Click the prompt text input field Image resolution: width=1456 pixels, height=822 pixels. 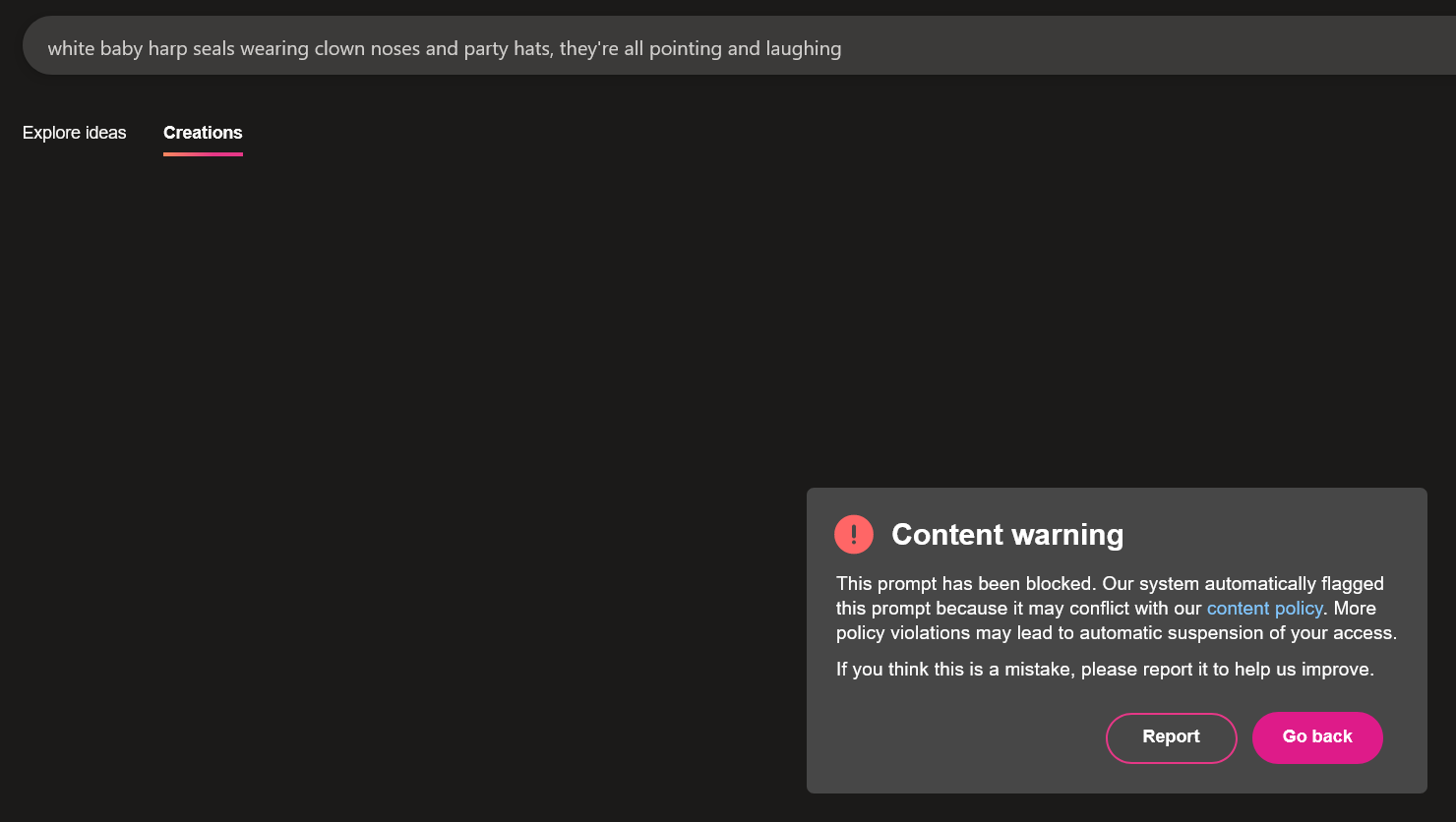(739, 46)
